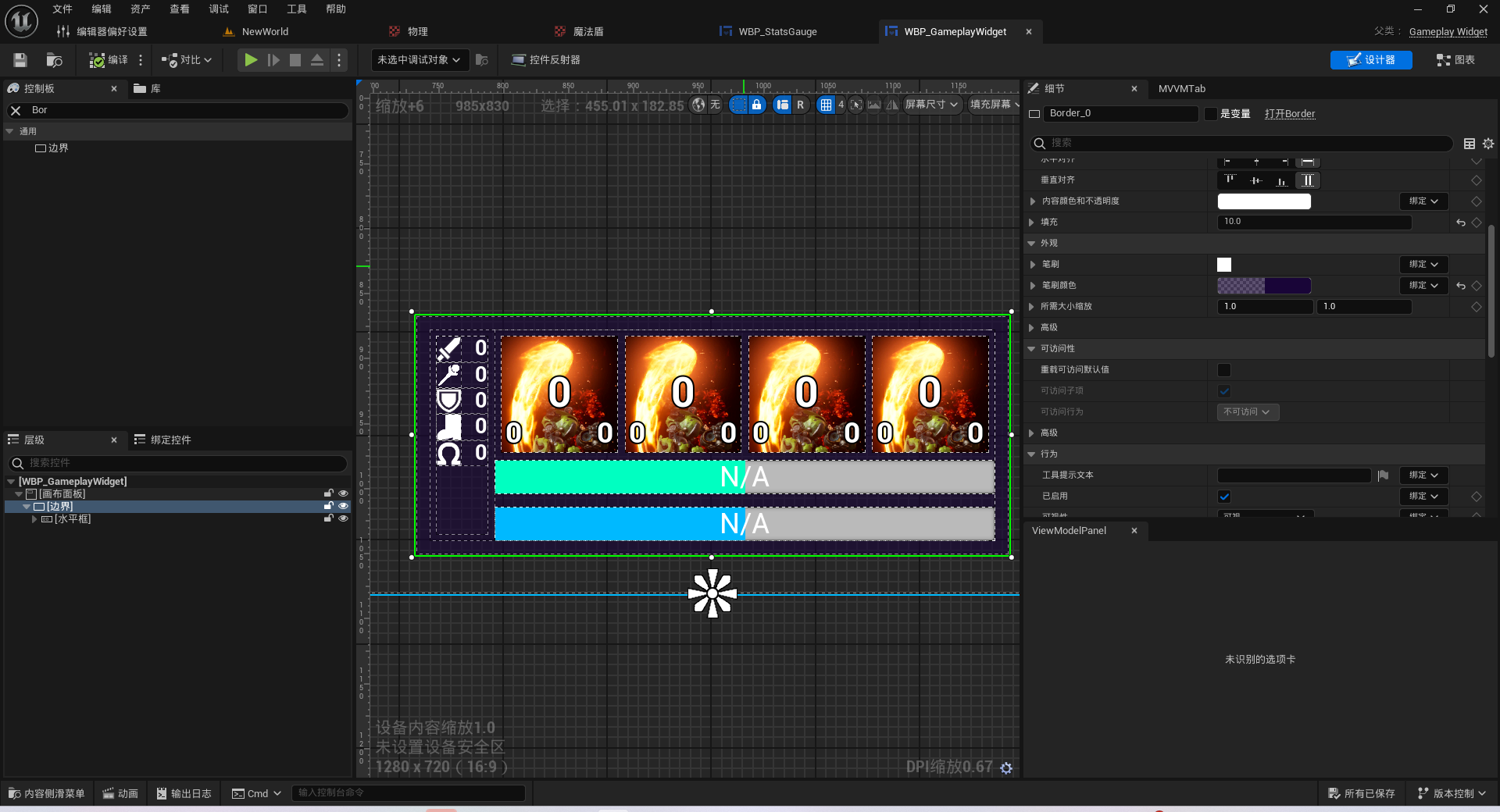The image size is (1500, 812).
Task: Click the 内容颜色和不透明度 white color swatch
Action: coord(1264,201)
